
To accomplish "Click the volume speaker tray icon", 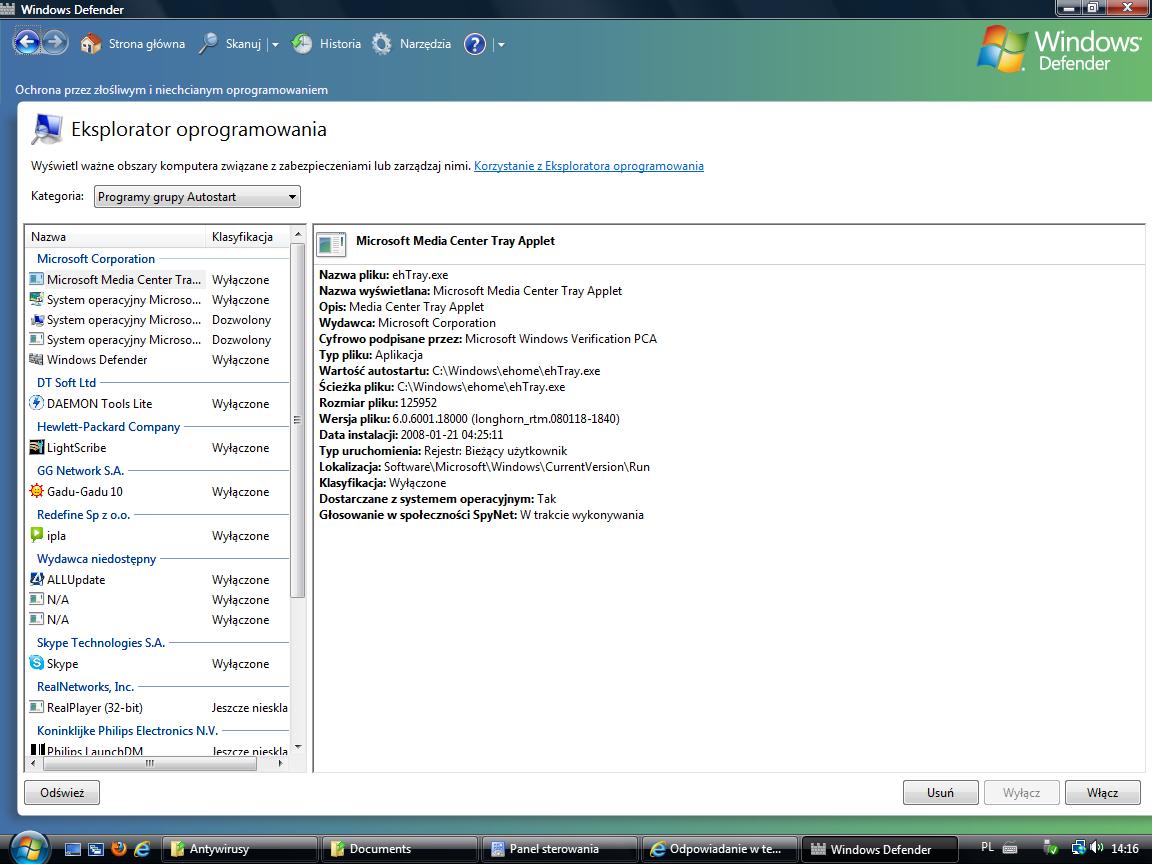I will pyautogui.click(x=1097, y=849).
